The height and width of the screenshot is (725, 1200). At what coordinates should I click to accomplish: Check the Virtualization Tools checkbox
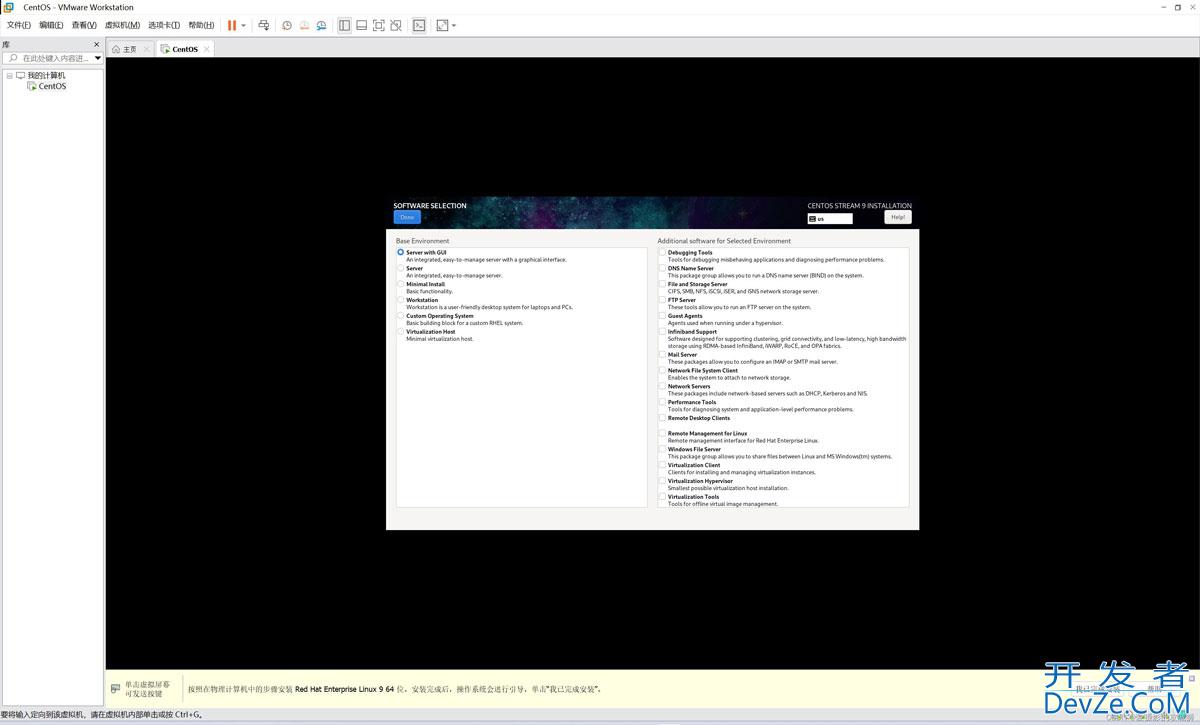point(662,497)
